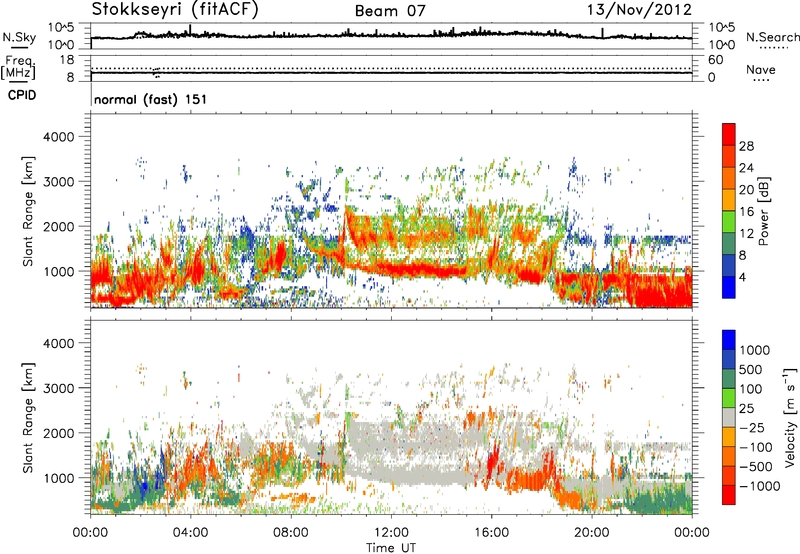Click the left '10^5' noise axis value

point(61,28)
